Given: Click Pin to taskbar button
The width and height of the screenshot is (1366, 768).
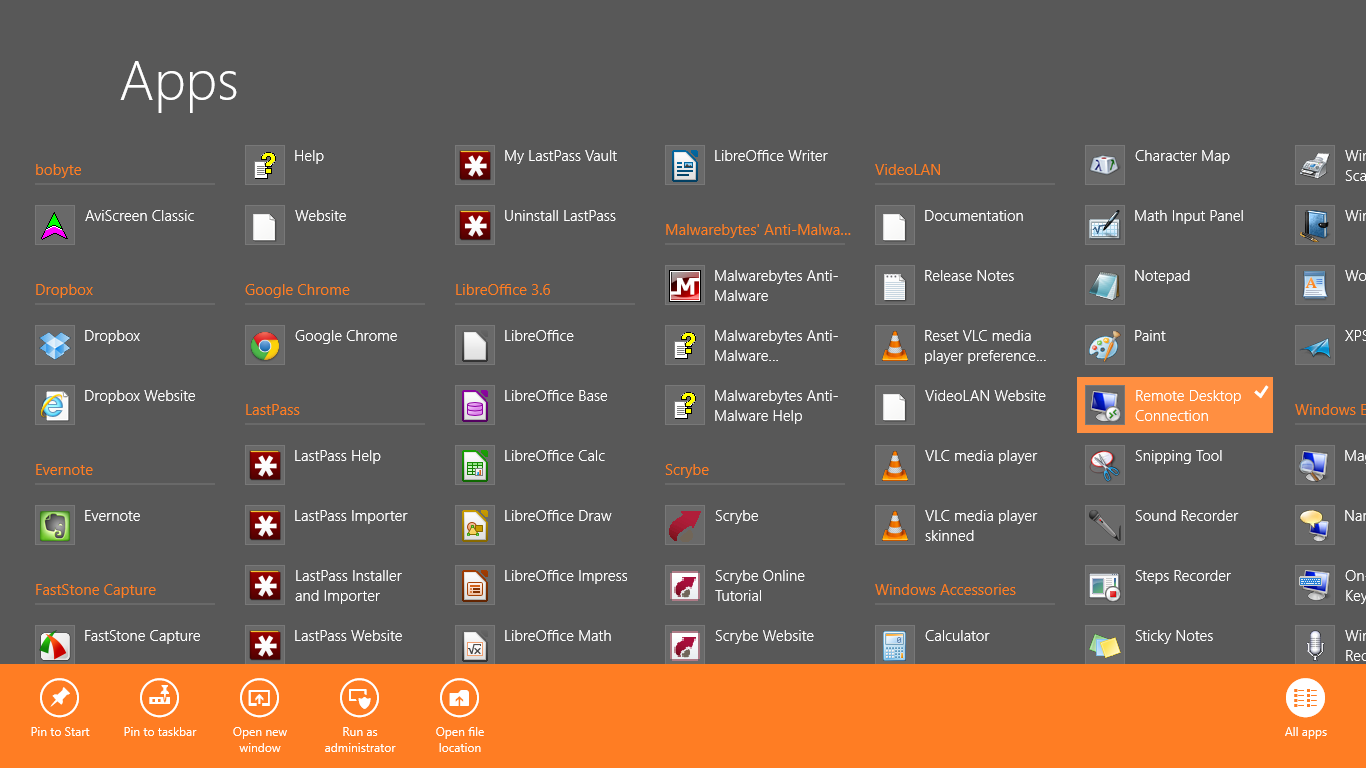Looking at the screenshot, I should tap(160, 708).
